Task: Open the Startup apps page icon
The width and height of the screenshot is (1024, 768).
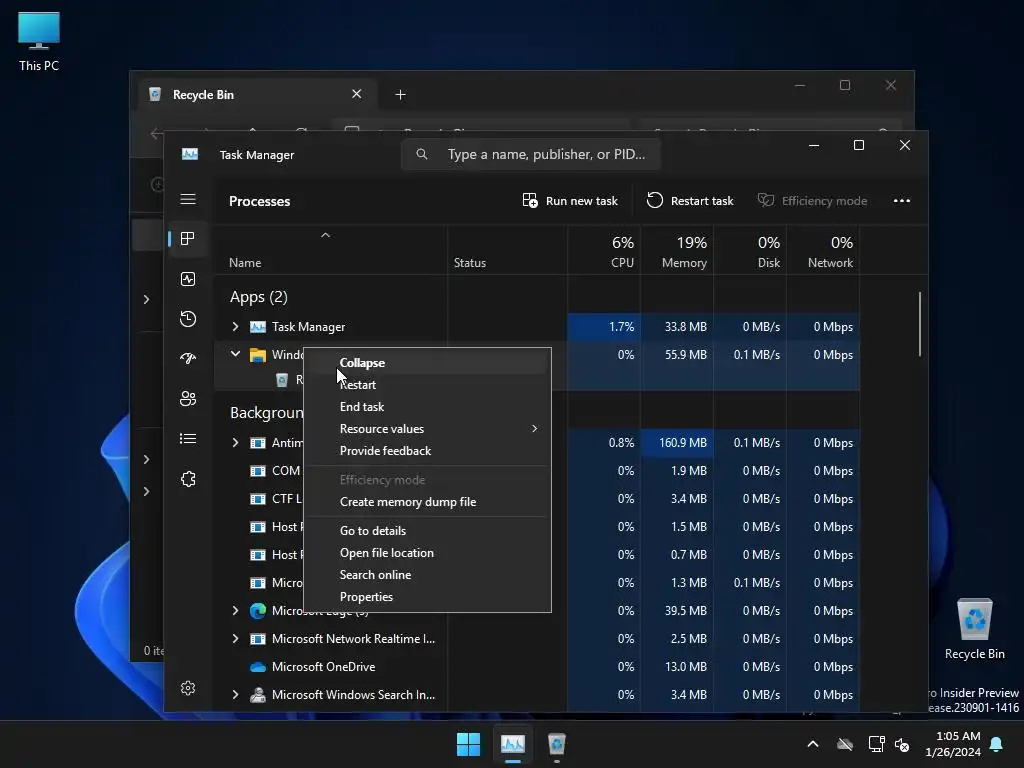Action: tap(188, 359)
